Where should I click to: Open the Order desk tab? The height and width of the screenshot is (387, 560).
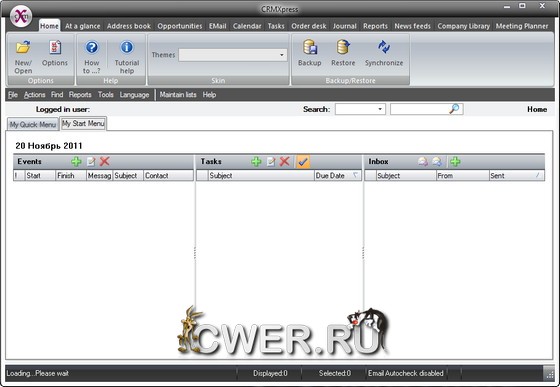(x=309, y=26)
